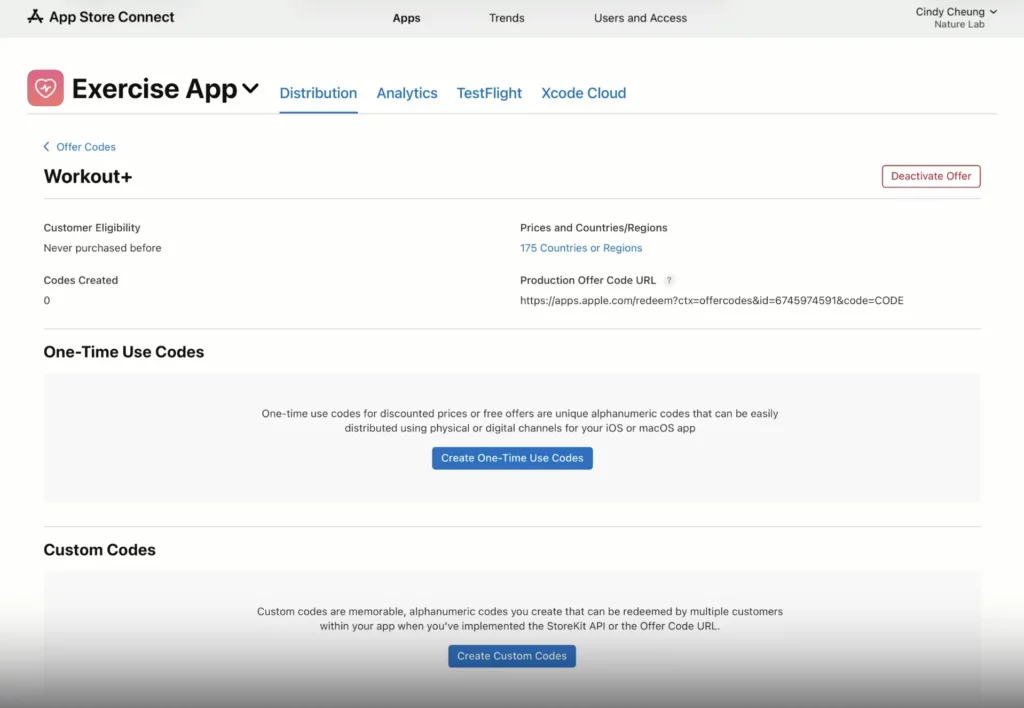Click the back chevron beside Offer Codes
Screen dimensions: 1024x708
click(46, 147)
